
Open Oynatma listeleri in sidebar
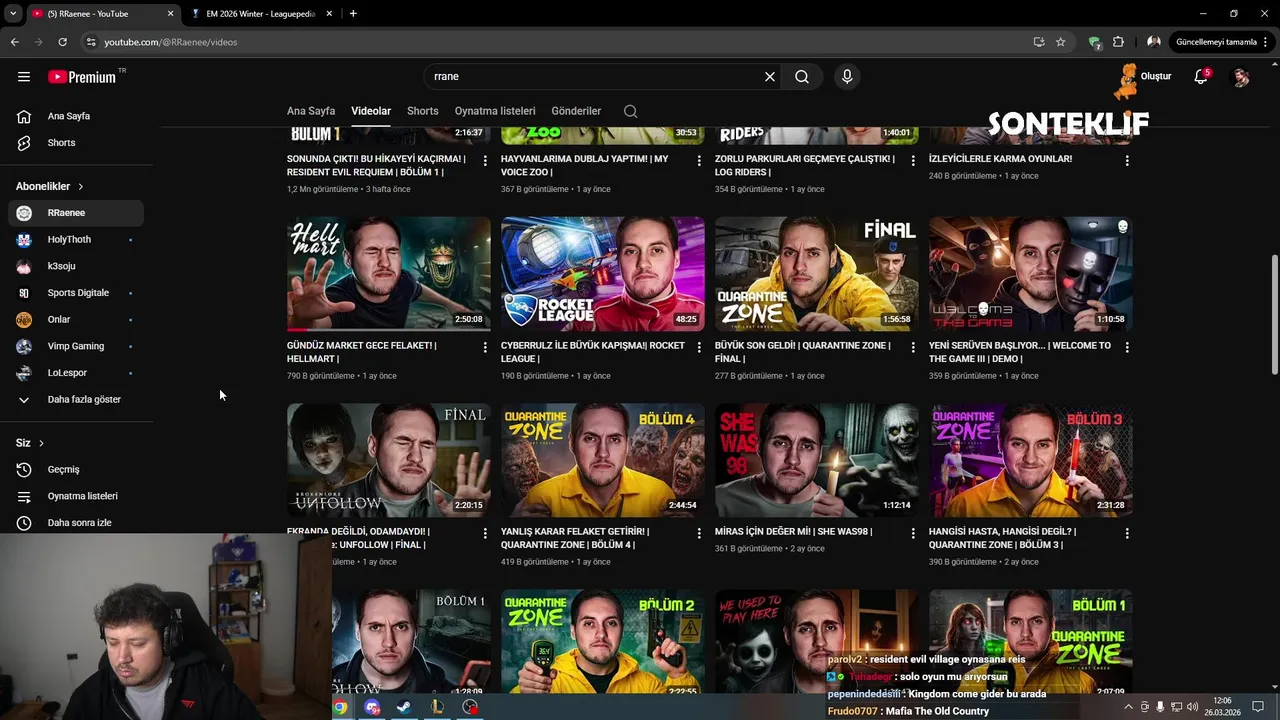pyautogui.click(x=76, y=496)
